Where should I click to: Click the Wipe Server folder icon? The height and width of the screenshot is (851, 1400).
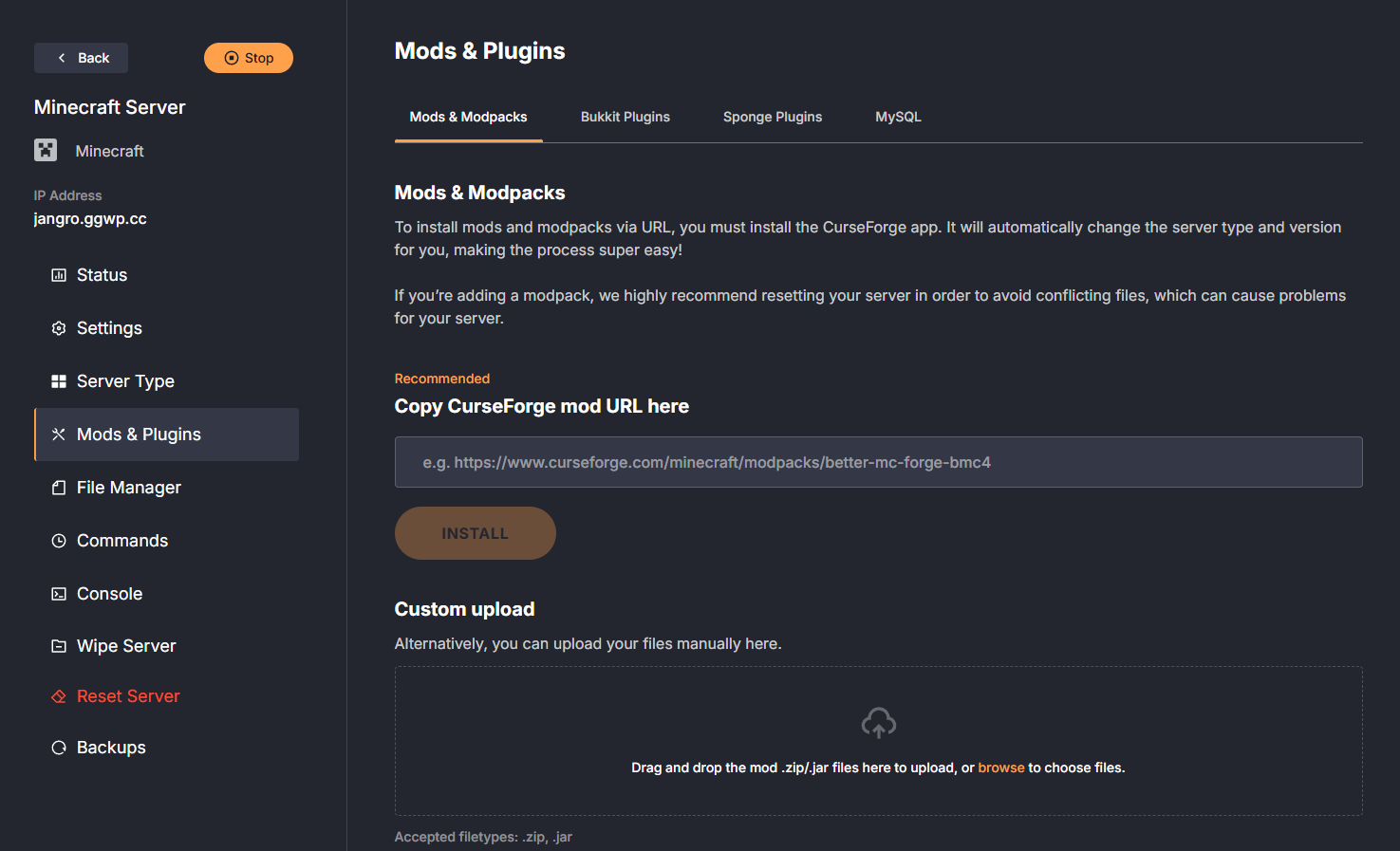59,645
